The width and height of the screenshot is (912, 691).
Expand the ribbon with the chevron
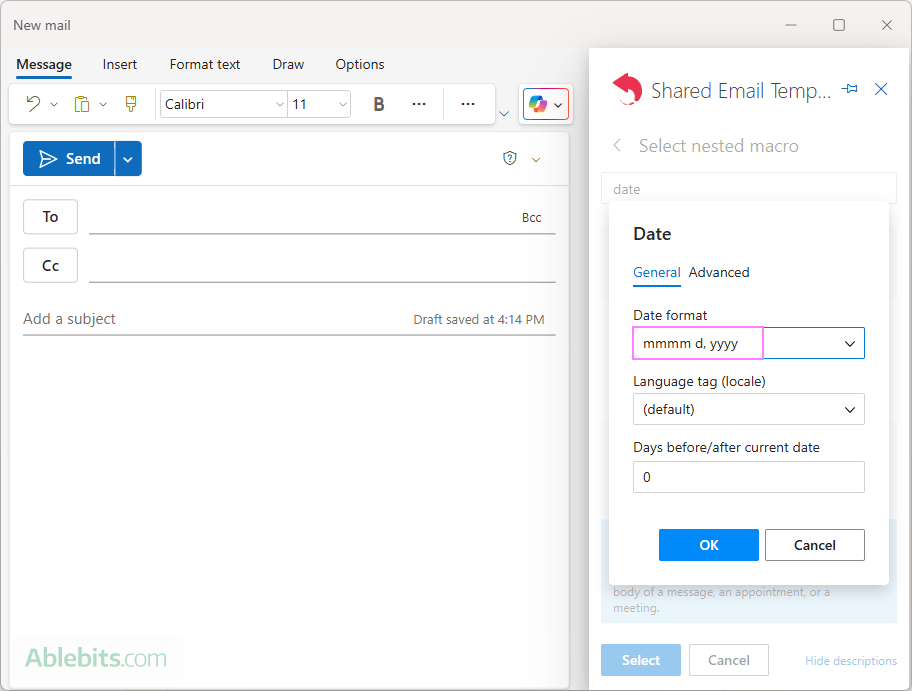click(504, 113)
